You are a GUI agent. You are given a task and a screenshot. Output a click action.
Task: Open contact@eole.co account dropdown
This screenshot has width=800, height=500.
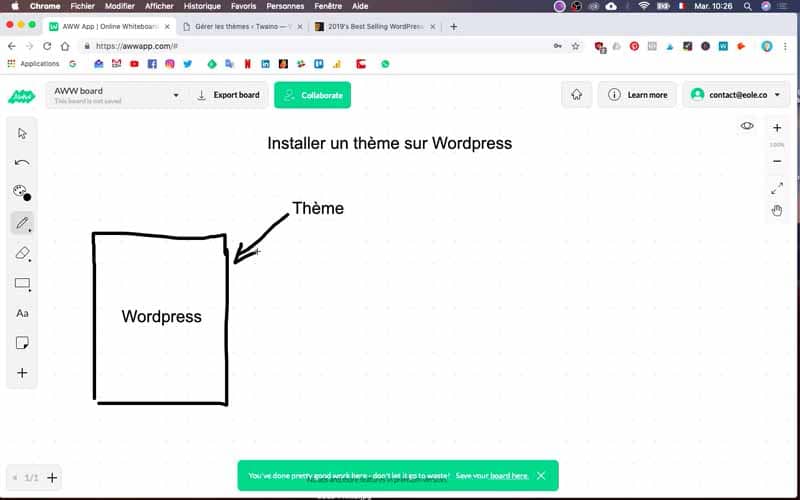pyautogui.click(x=736, y=95)
